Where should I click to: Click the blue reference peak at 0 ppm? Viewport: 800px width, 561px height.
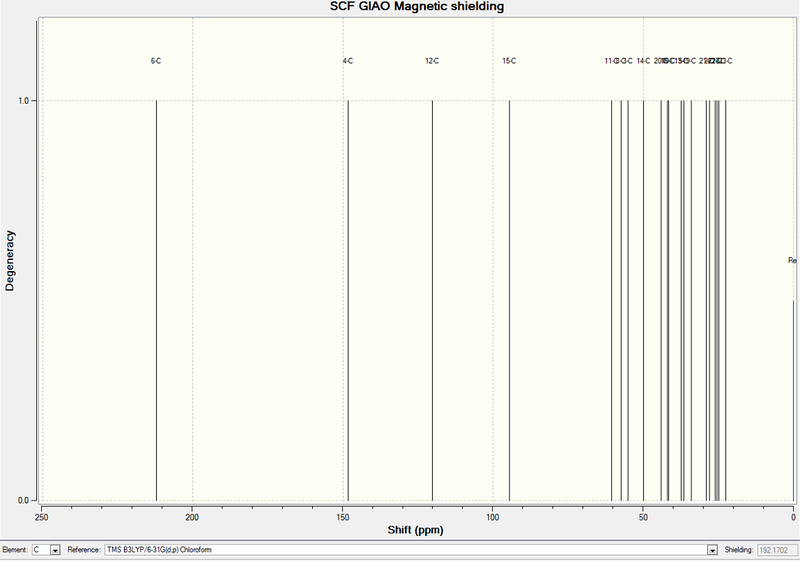coord(793,400)
